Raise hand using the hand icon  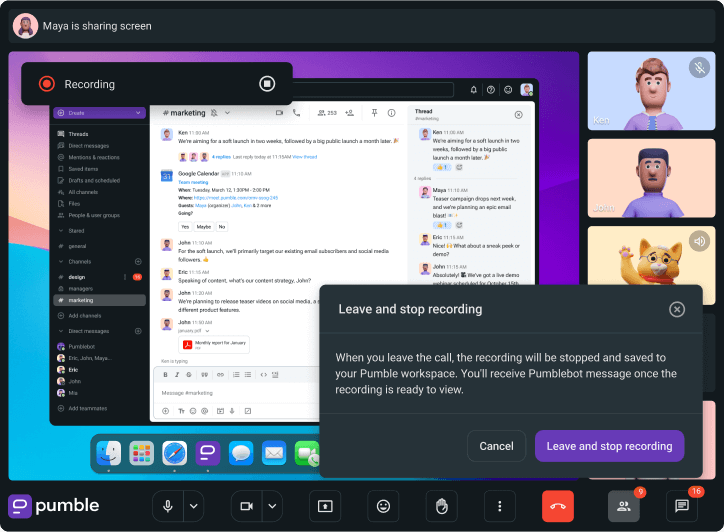point(441,506)
